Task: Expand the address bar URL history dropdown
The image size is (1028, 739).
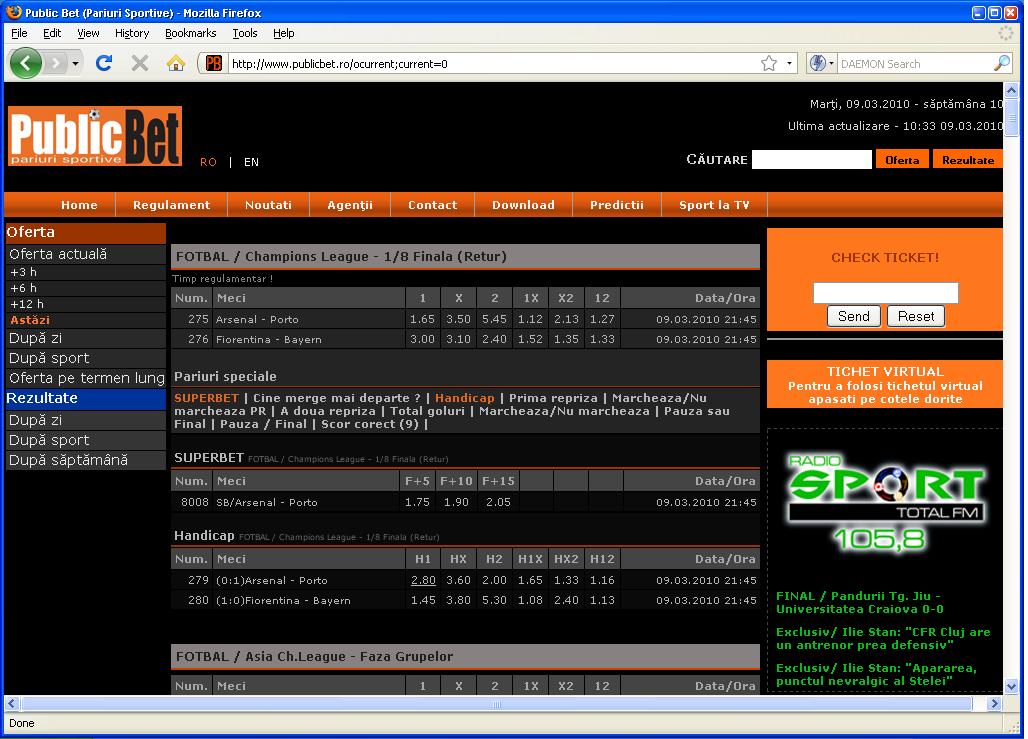Action: [x=789, y=64]
